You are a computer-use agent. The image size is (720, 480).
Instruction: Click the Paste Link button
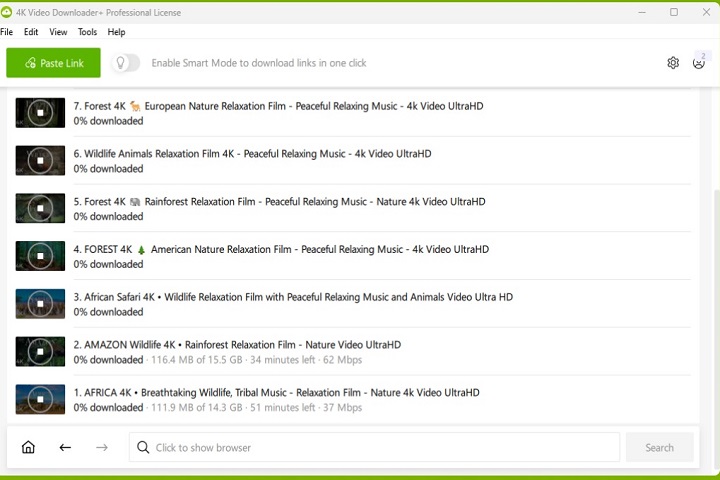(53, 63)
